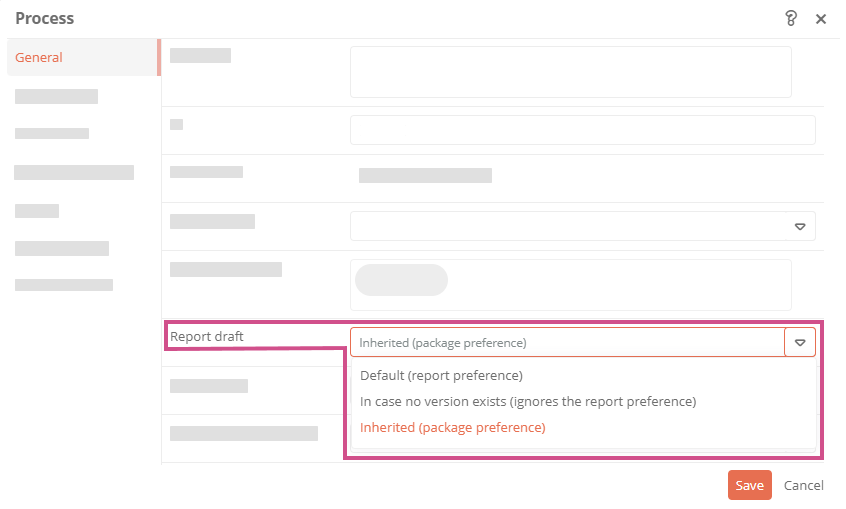Select Default (report preference) option
846x509 pixels.
pos(441,376)
